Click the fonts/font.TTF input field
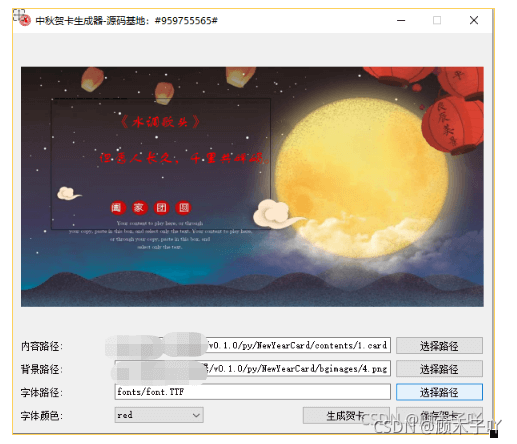Image resolution: width=517 pixels, height=444 pixels. click(252, 392)
